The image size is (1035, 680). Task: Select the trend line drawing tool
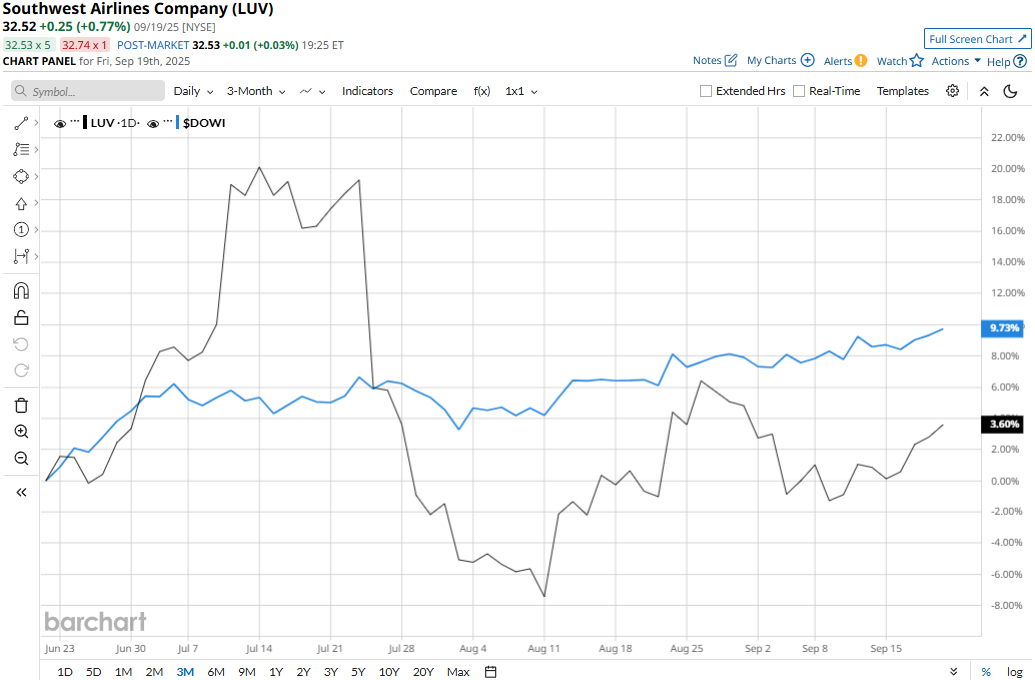[x=21, y=123]
